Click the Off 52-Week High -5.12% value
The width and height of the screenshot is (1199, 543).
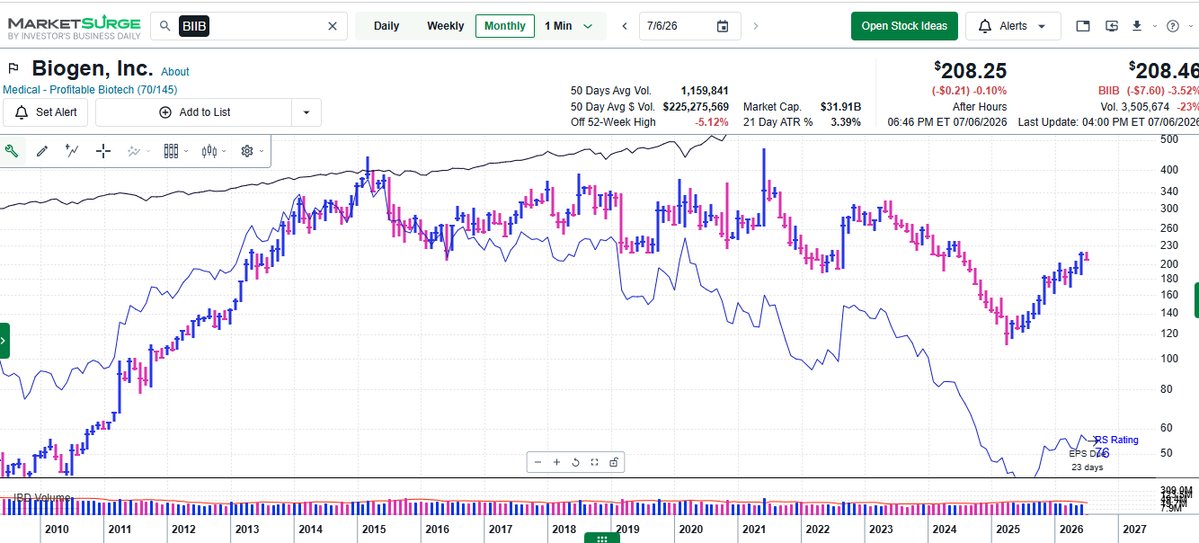click(x=712, y=122)
